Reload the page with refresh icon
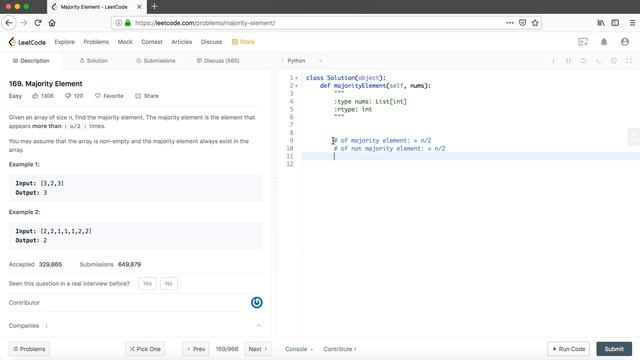The image size is (640, 360). tap(38, 23)
